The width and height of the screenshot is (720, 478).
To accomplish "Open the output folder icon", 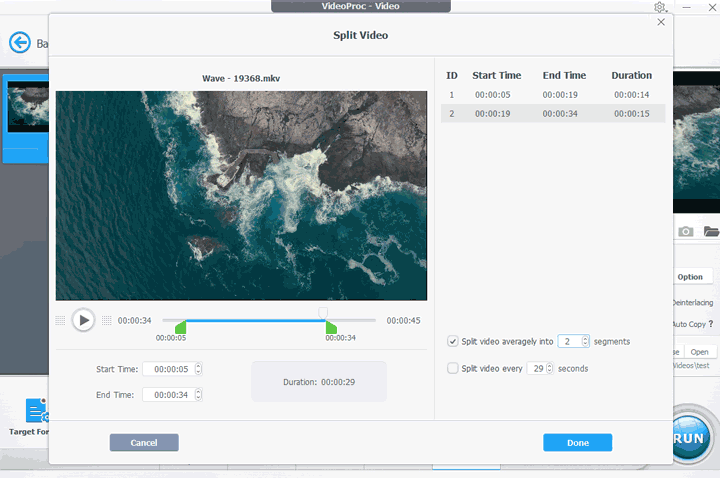I will click(711, 231).
